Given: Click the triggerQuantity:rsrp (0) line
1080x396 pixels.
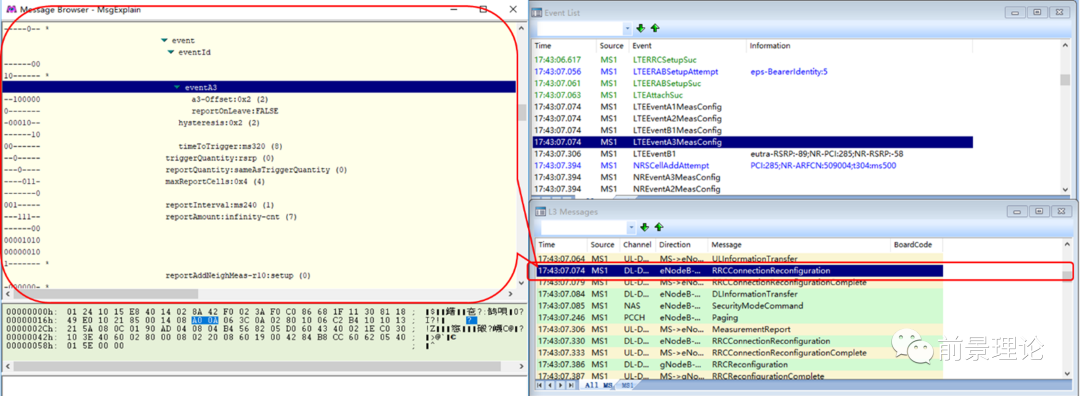Looking at the screenshot, I should 220,158.
